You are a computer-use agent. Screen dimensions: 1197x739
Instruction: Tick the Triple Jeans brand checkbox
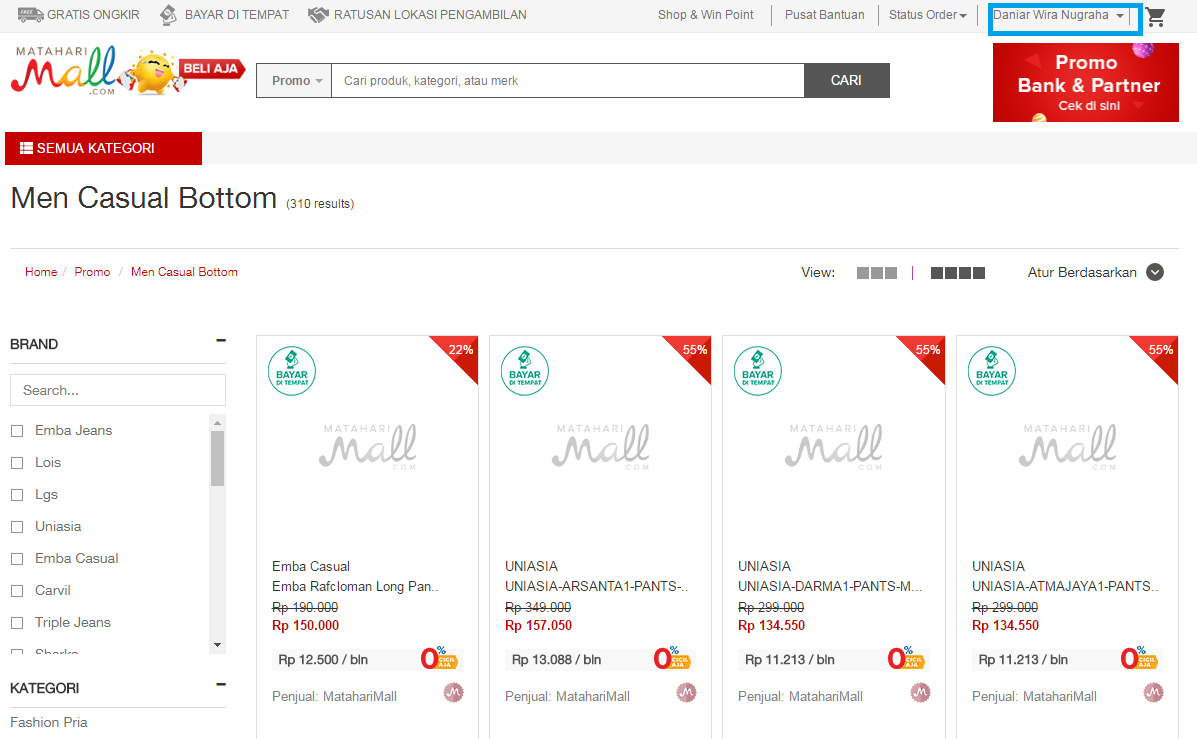(17, 624)
